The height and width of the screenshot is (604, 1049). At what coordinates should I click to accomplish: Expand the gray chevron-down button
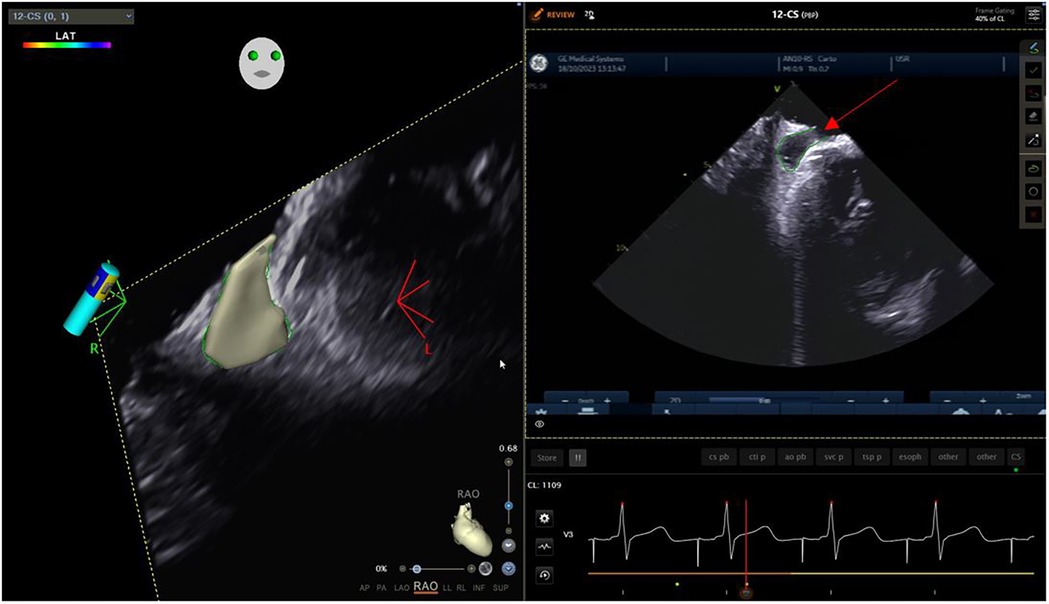[508, 546]
